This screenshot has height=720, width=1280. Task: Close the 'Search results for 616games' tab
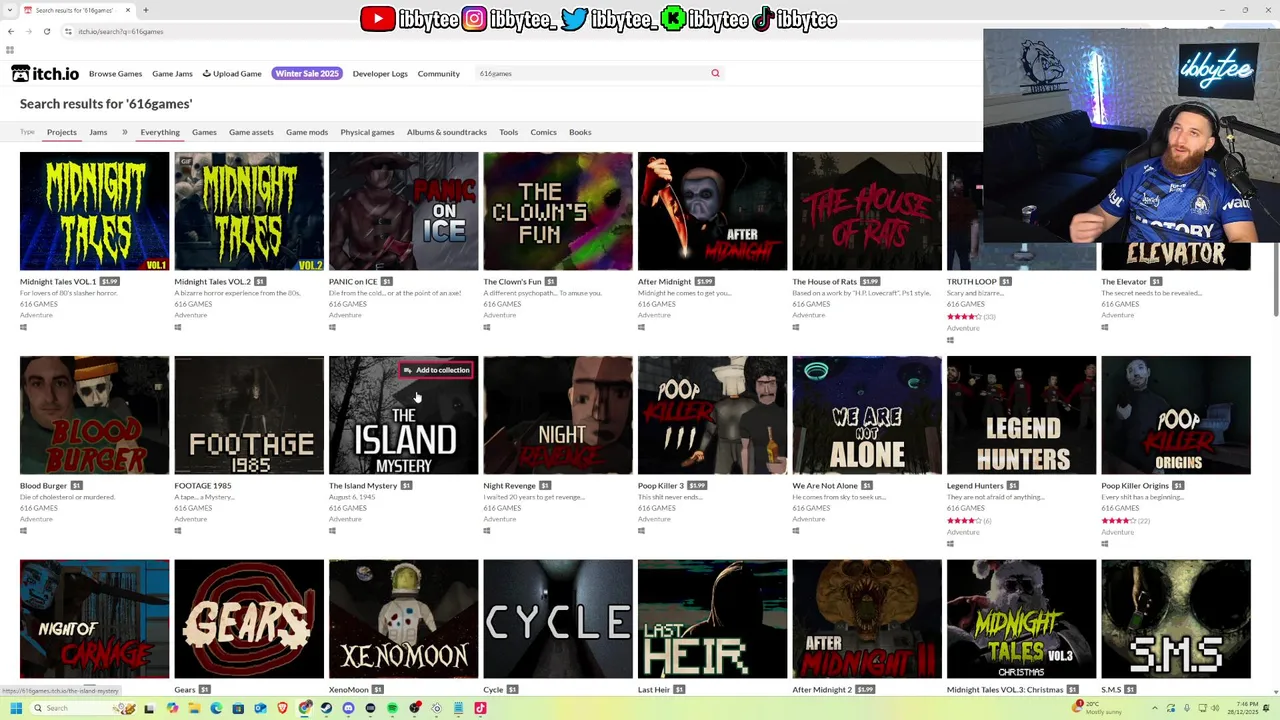click(x=128, y=10)
